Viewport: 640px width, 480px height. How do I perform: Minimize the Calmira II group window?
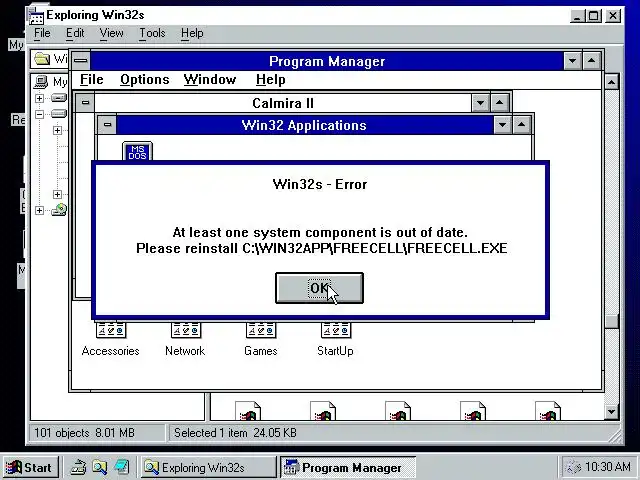(x=480, y=103)
